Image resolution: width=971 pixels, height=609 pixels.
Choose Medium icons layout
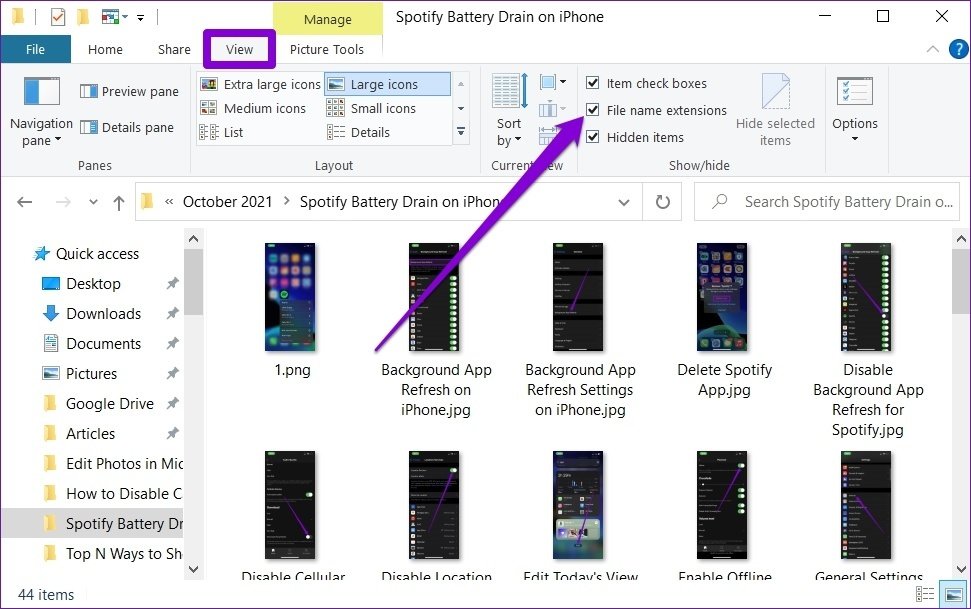[x=253, y=108]
